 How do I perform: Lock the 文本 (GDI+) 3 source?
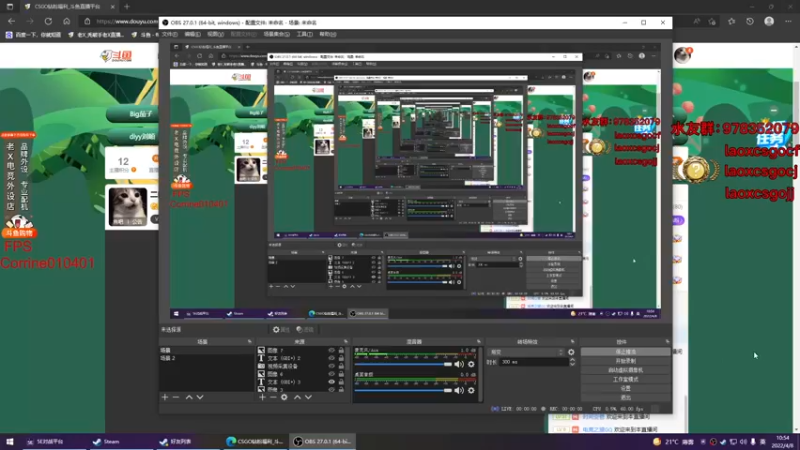point(341,382)
